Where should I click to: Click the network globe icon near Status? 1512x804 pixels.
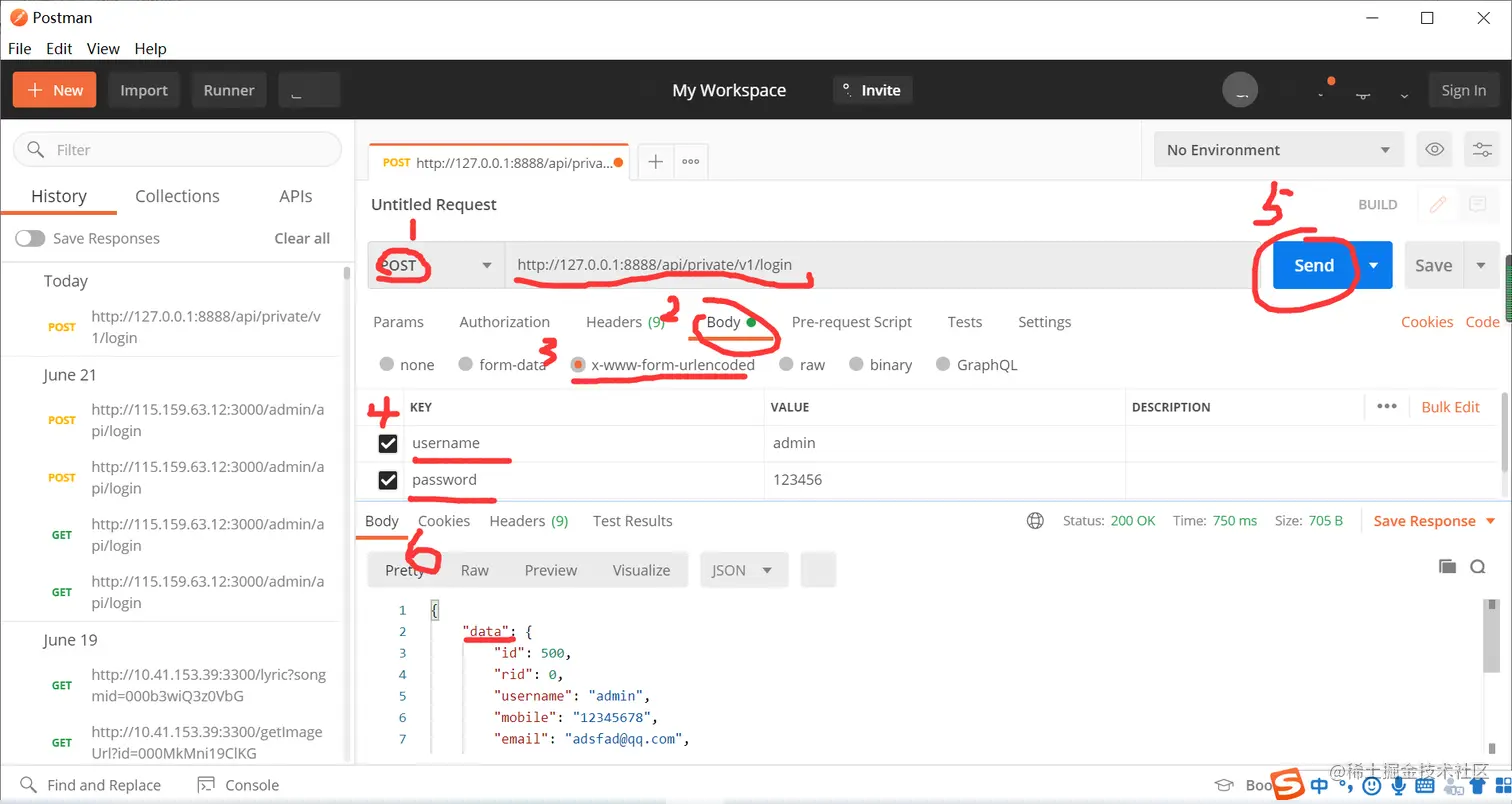(x=1035, y=521)
